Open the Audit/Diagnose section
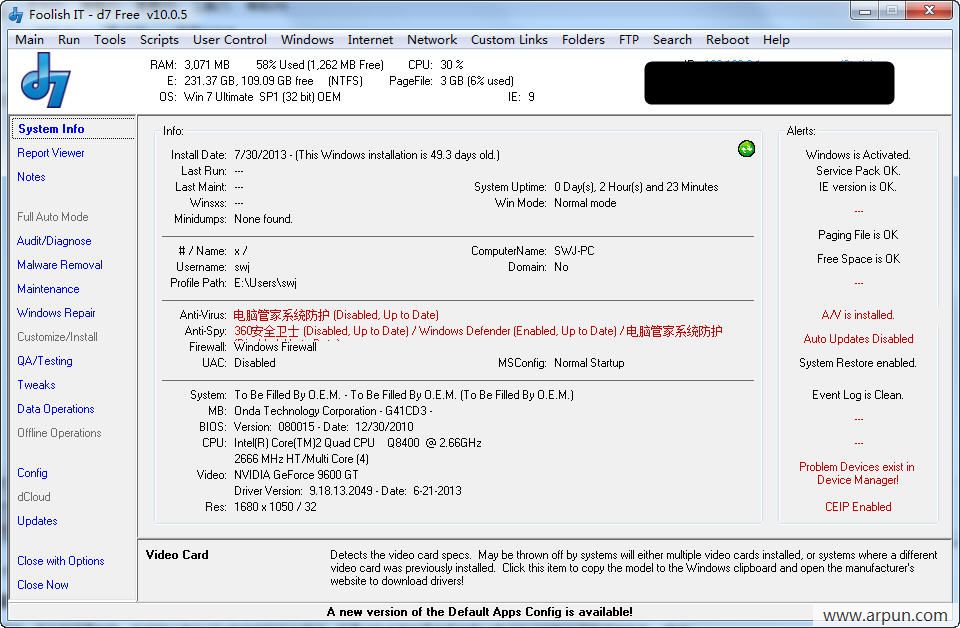The height and width of the screenshot is (628, 960). (x=54, y=241)
